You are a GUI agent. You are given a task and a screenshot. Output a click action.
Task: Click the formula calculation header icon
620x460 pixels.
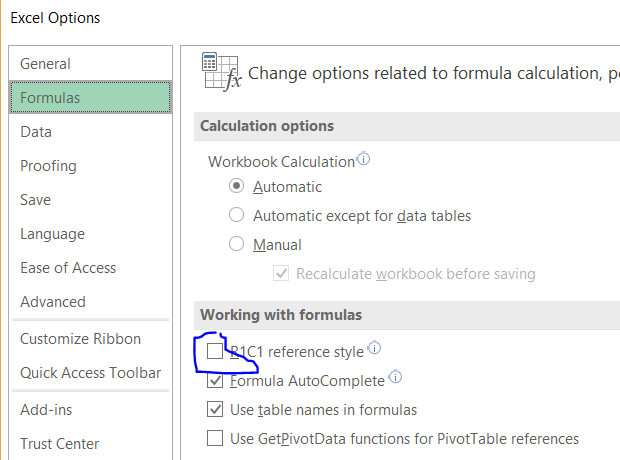pyautogui.click(x=221, y=72)
